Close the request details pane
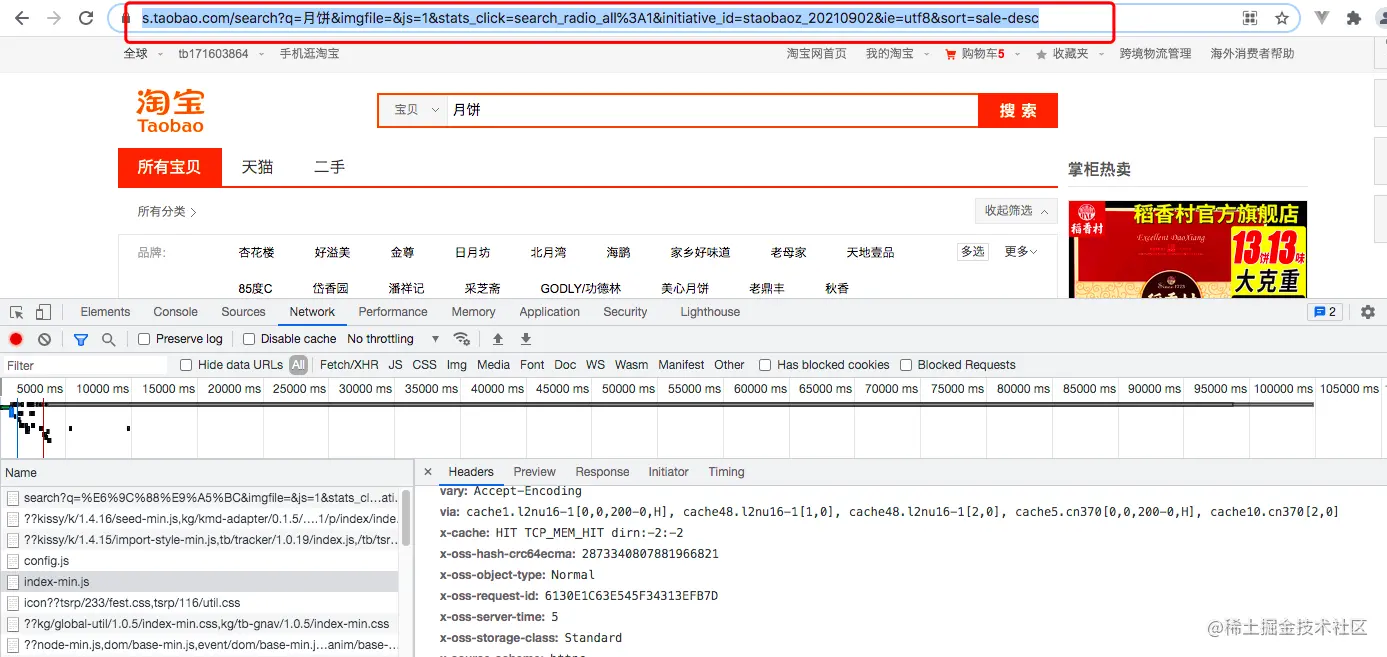 coord(428,472)
